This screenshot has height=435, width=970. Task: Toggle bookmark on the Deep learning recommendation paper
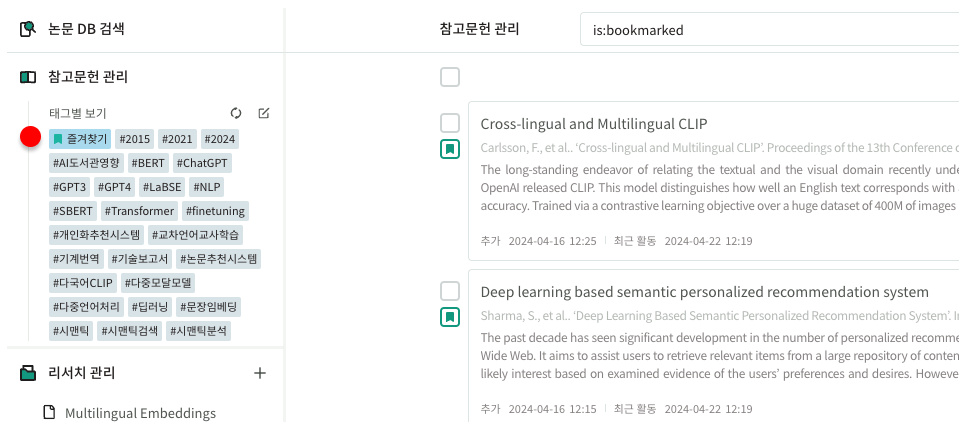[x=450, y=317]
